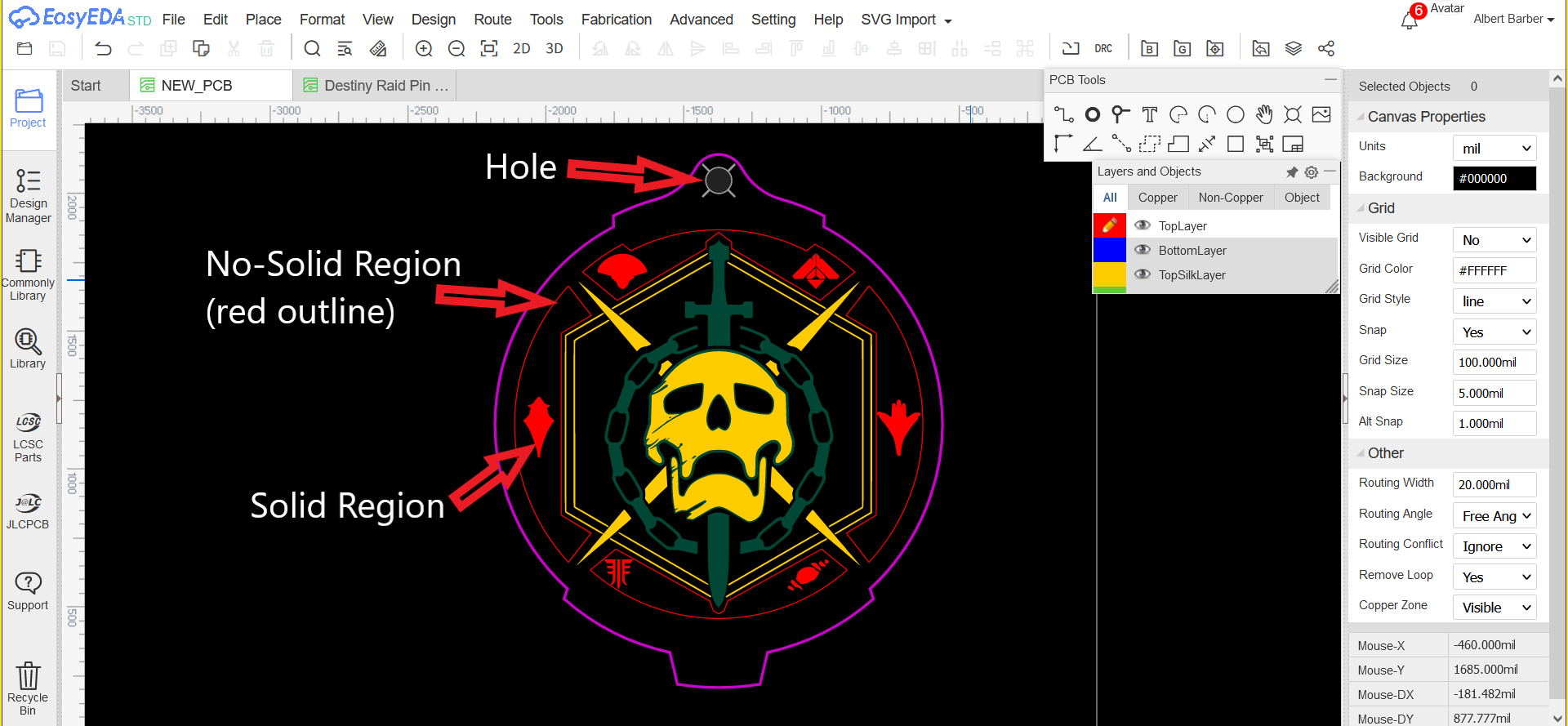Open the Grid Style dropdown
Viewport: 1568px width, 726px height.
[1494, 301]
